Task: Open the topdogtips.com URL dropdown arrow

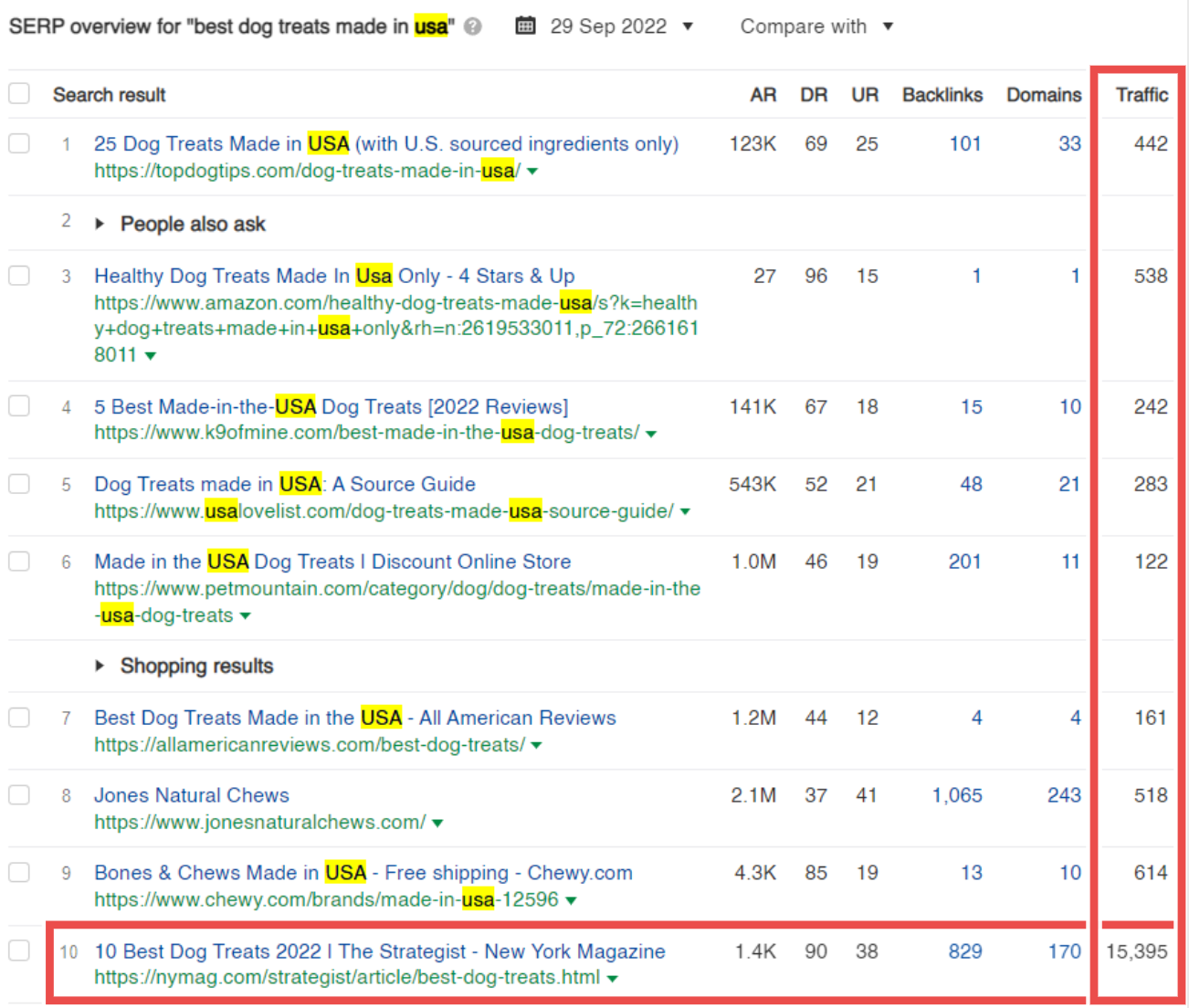Action: (532, 172)
